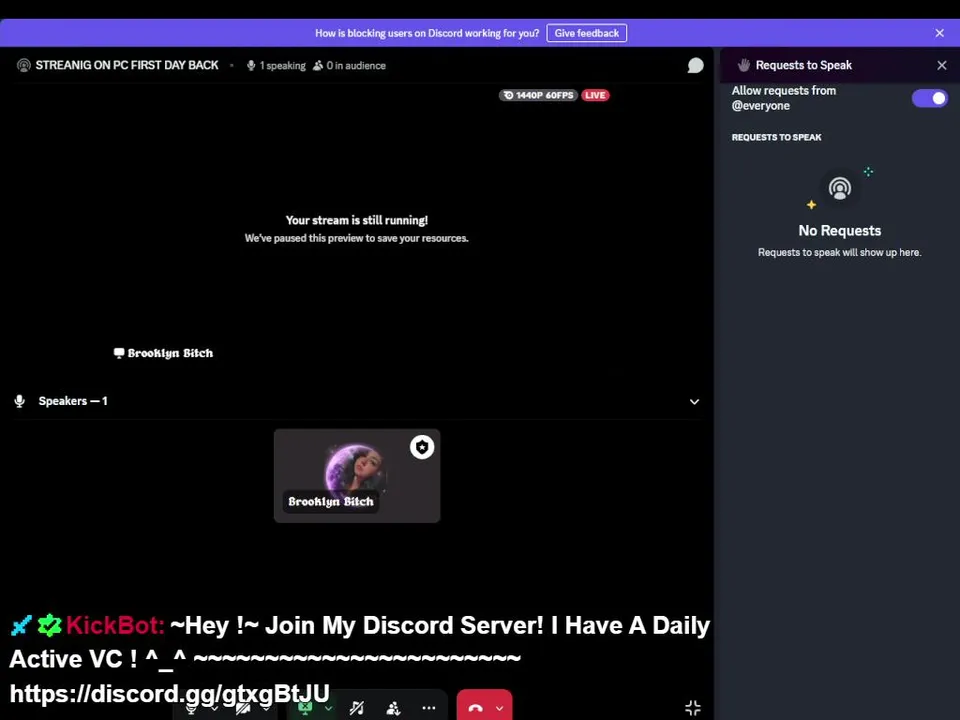Stop sharing screen with green monitor icon

pos(305,708)
